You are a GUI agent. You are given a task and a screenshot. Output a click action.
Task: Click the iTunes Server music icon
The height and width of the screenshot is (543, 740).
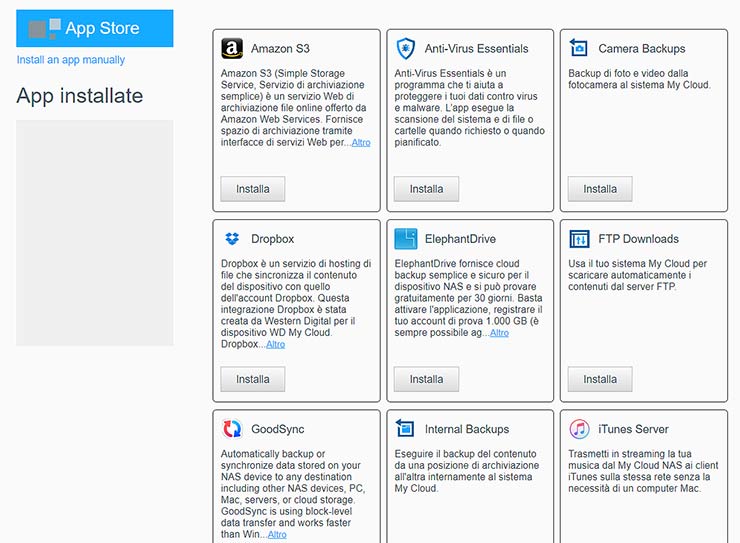pyautogui.click(x=579, y=429)
